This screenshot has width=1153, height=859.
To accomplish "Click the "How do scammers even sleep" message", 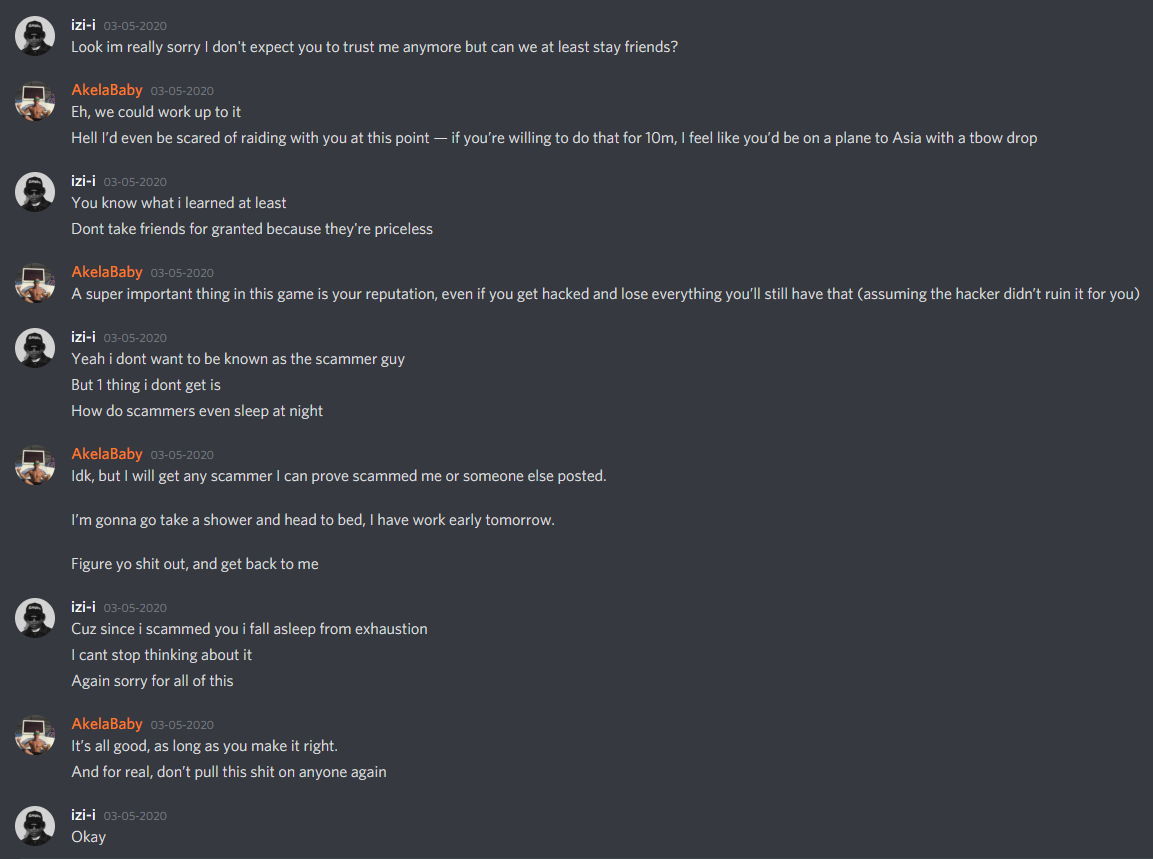I will (197, 411).
